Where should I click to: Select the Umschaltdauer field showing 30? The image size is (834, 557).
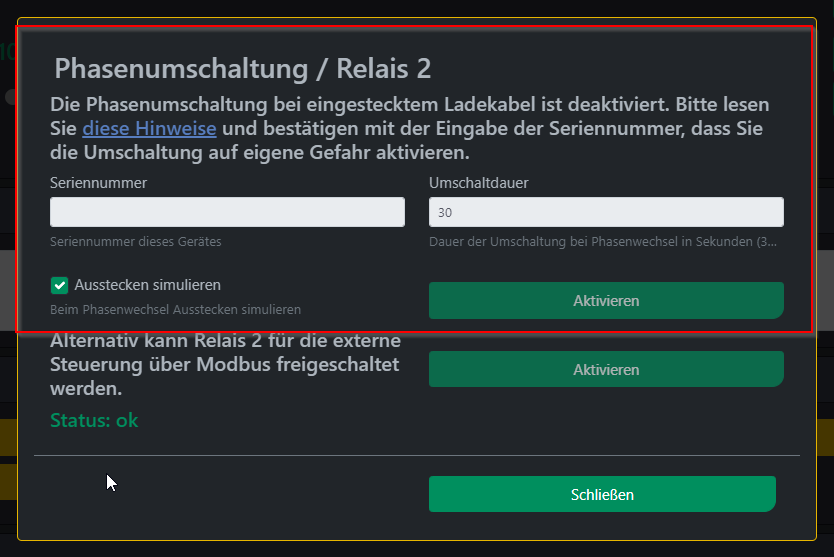coord(606,212)
